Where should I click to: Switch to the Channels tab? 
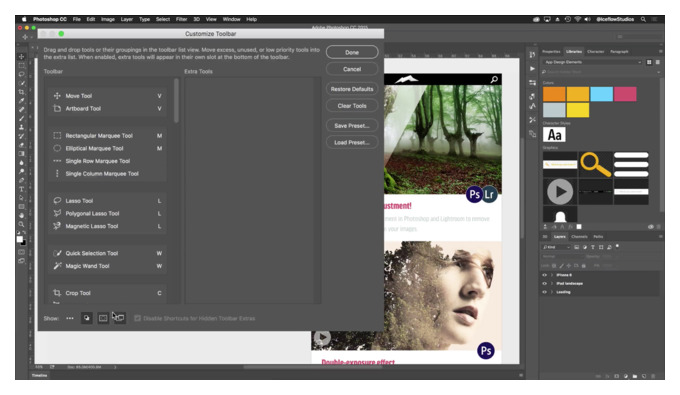579,237
